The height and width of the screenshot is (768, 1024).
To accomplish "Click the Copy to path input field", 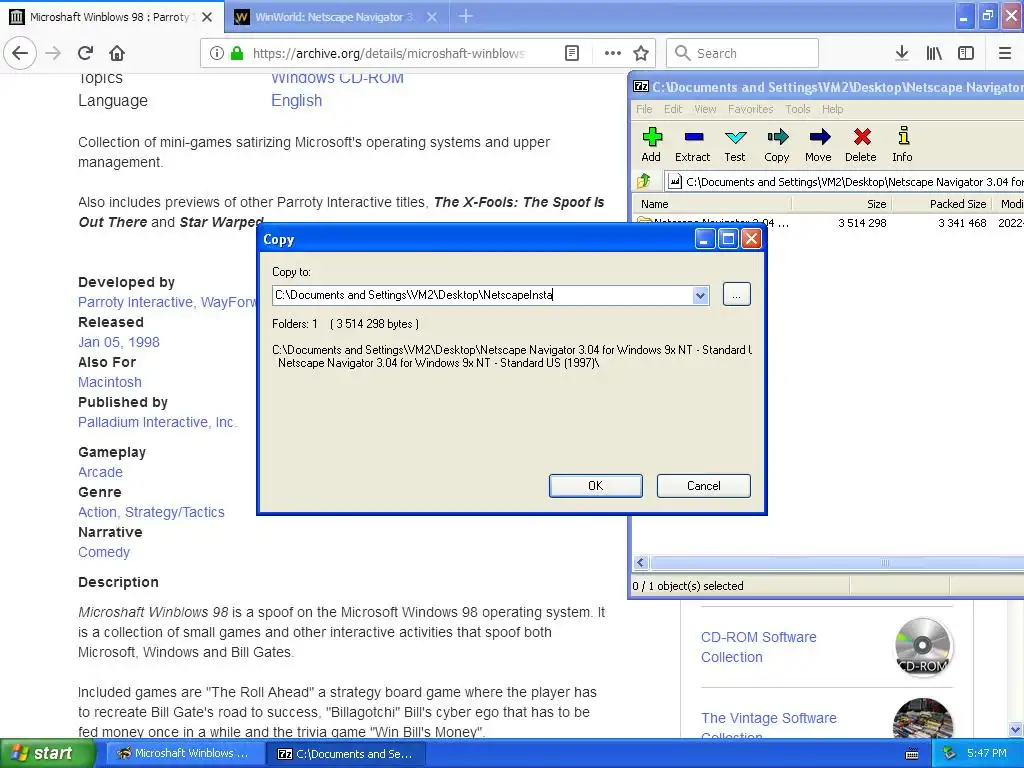I will pyautogui.click(x=483, y=295).
